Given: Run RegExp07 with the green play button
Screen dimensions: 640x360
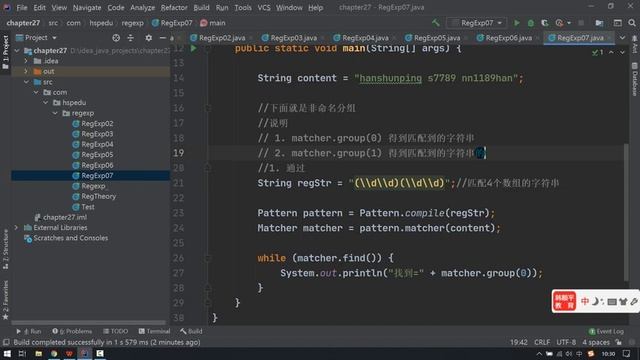Looking at the screenshot, I should [x=517, y=23].
